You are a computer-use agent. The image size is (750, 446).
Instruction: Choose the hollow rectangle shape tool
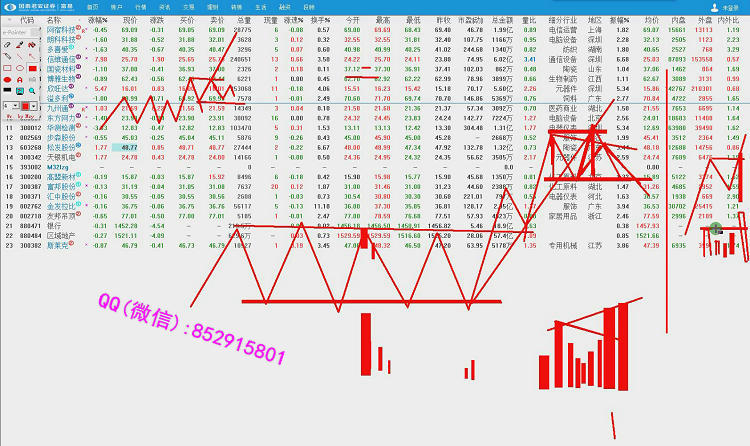(x=7, y=67)
